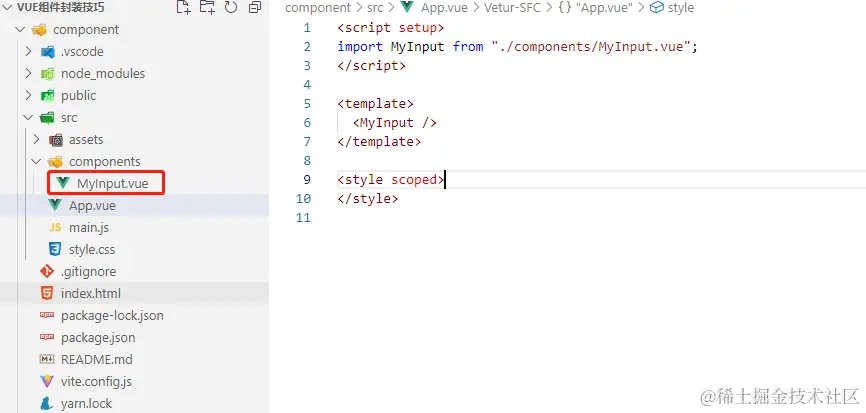This screenshot has height=413, width=866.
Task: Expand the assets folder chevron
Action: [37, 140]
